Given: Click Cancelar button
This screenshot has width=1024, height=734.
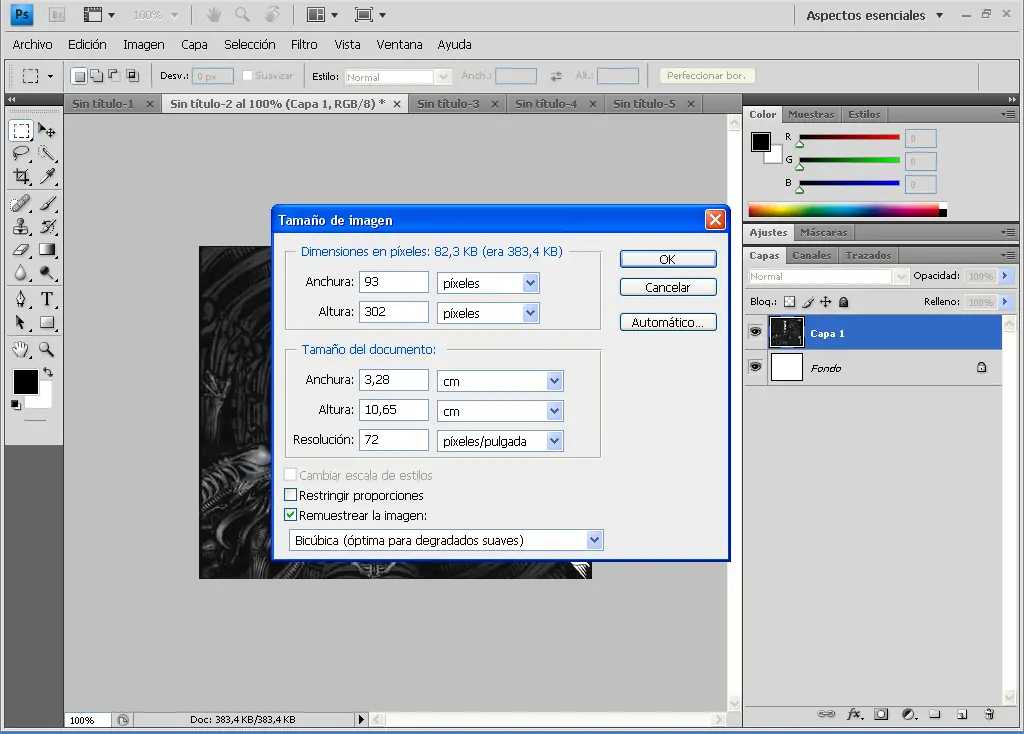Looking at the screenshot, I should (667, 287).
